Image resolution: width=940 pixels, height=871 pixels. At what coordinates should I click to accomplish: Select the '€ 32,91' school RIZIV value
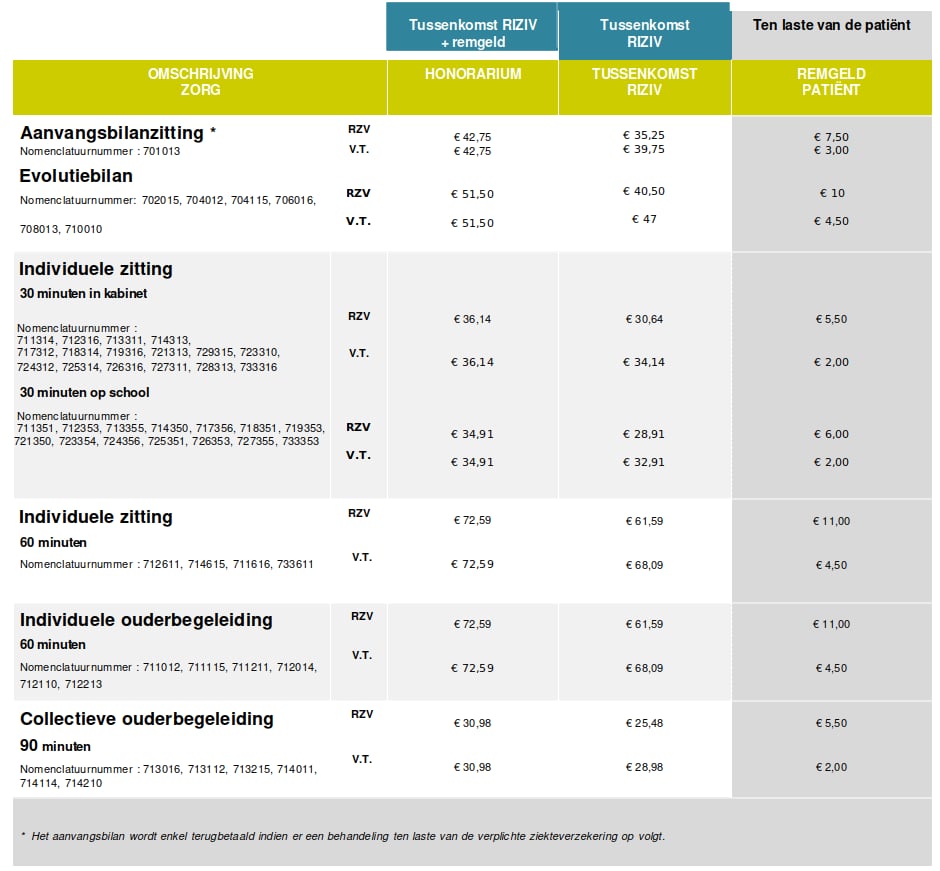[x=644, y=462]
